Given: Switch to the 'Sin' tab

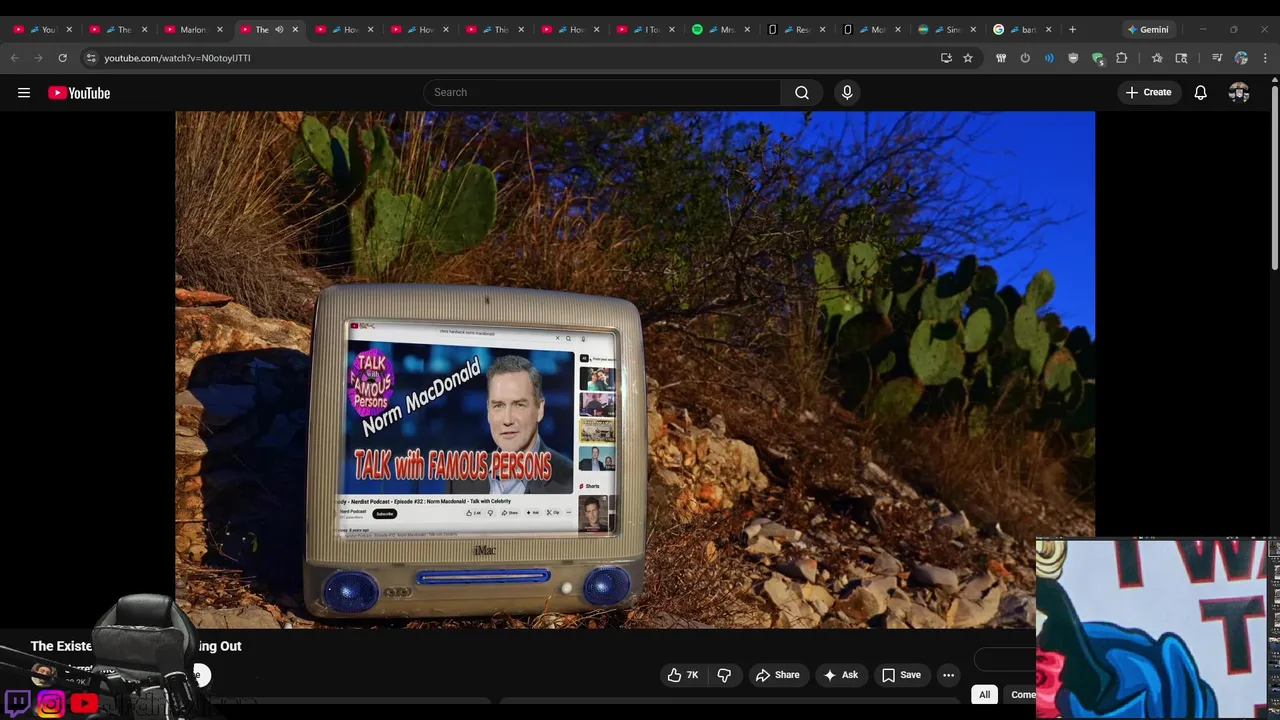Looking at the screenshot, I should click(x=945, y=30).
